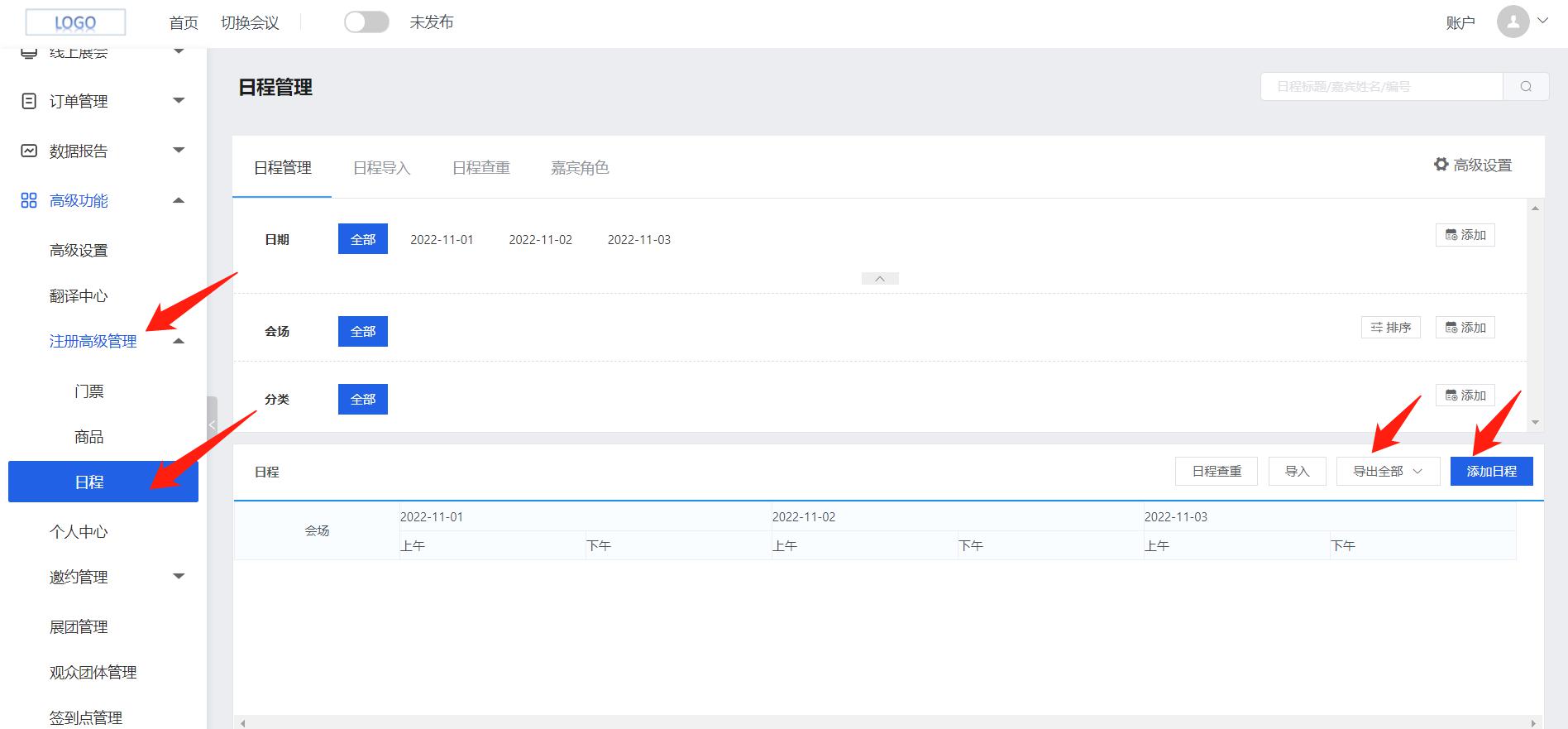Viewport: 1568px width, 729px height.
Task: Open 个人中心 in the sidebar
Action: tap(79, 531)
